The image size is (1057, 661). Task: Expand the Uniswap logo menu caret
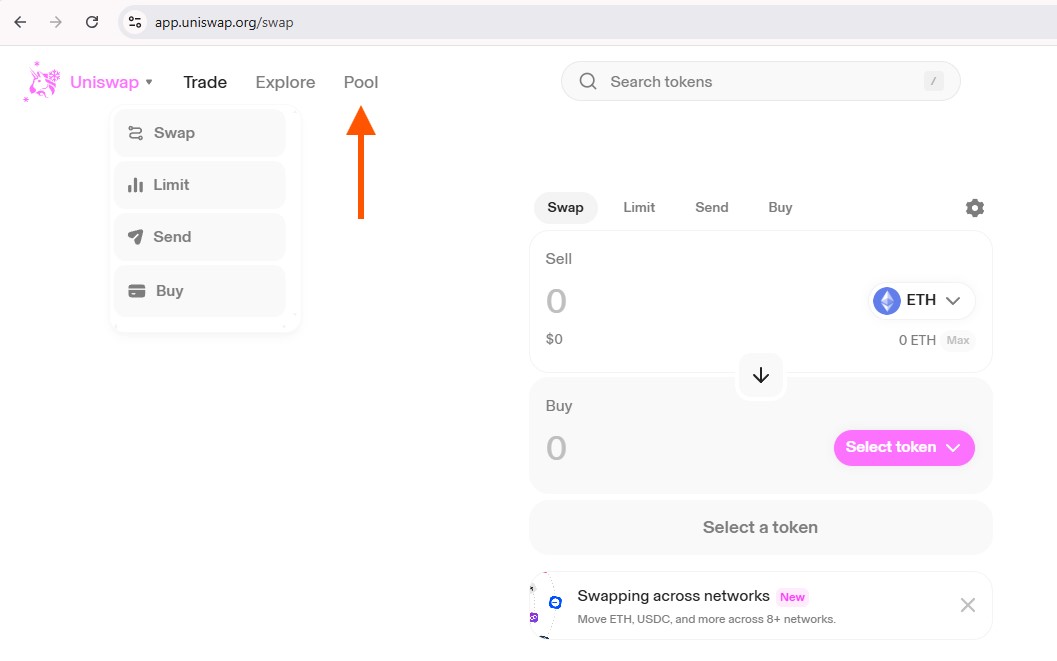[149, 83]
